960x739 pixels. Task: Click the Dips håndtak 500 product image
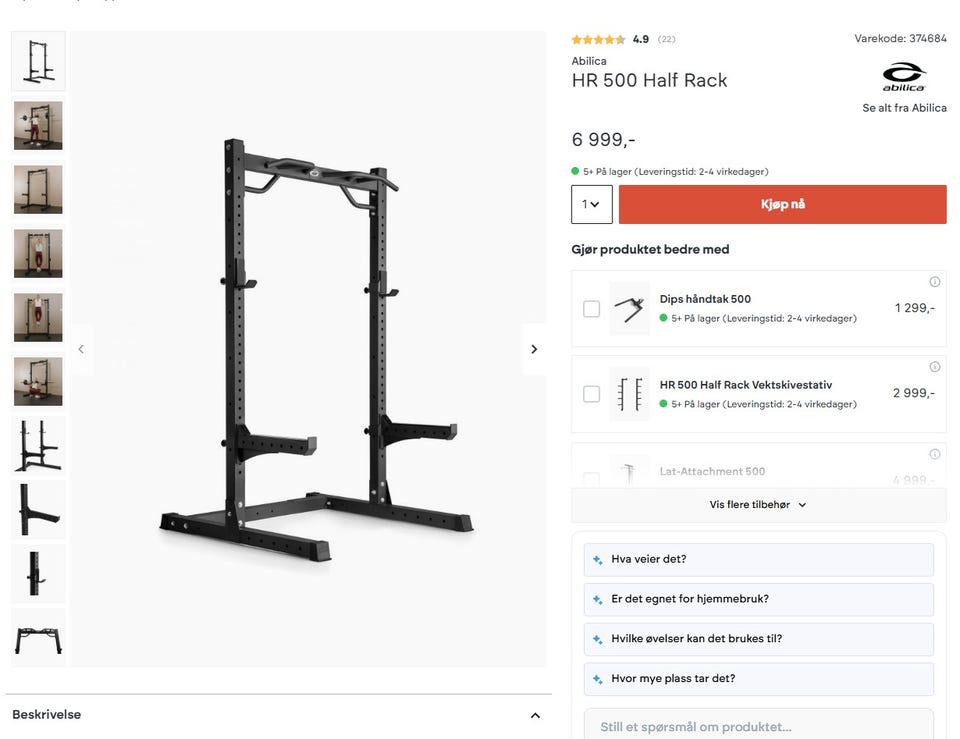click(x=629, y=309)
